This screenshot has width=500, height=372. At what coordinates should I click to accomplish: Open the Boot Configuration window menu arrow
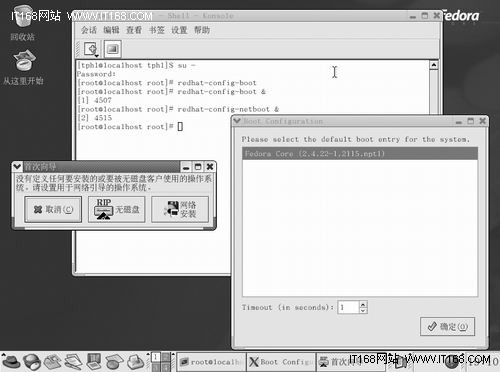(x=237, y=121)
